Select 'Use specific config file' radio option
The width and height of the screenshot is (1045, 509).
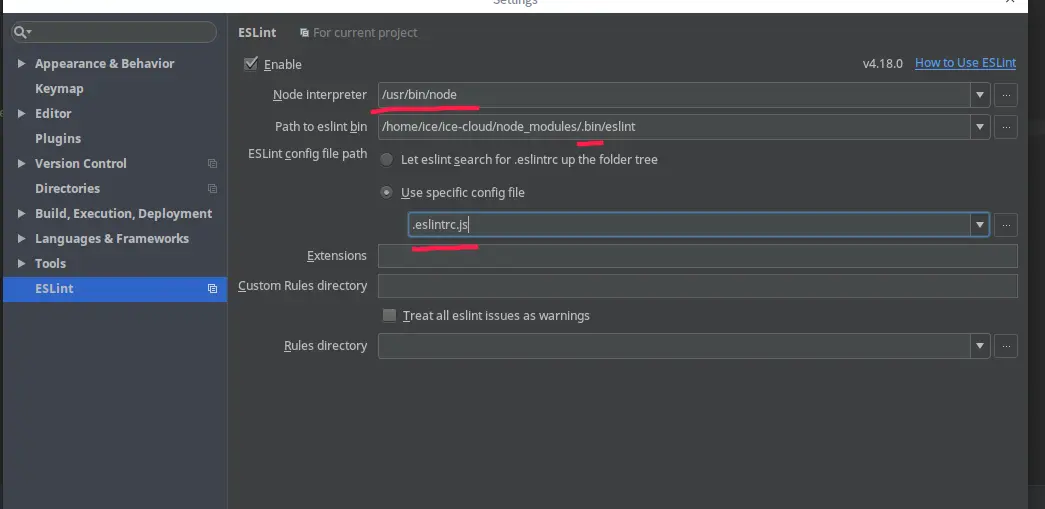click(386, 193)
